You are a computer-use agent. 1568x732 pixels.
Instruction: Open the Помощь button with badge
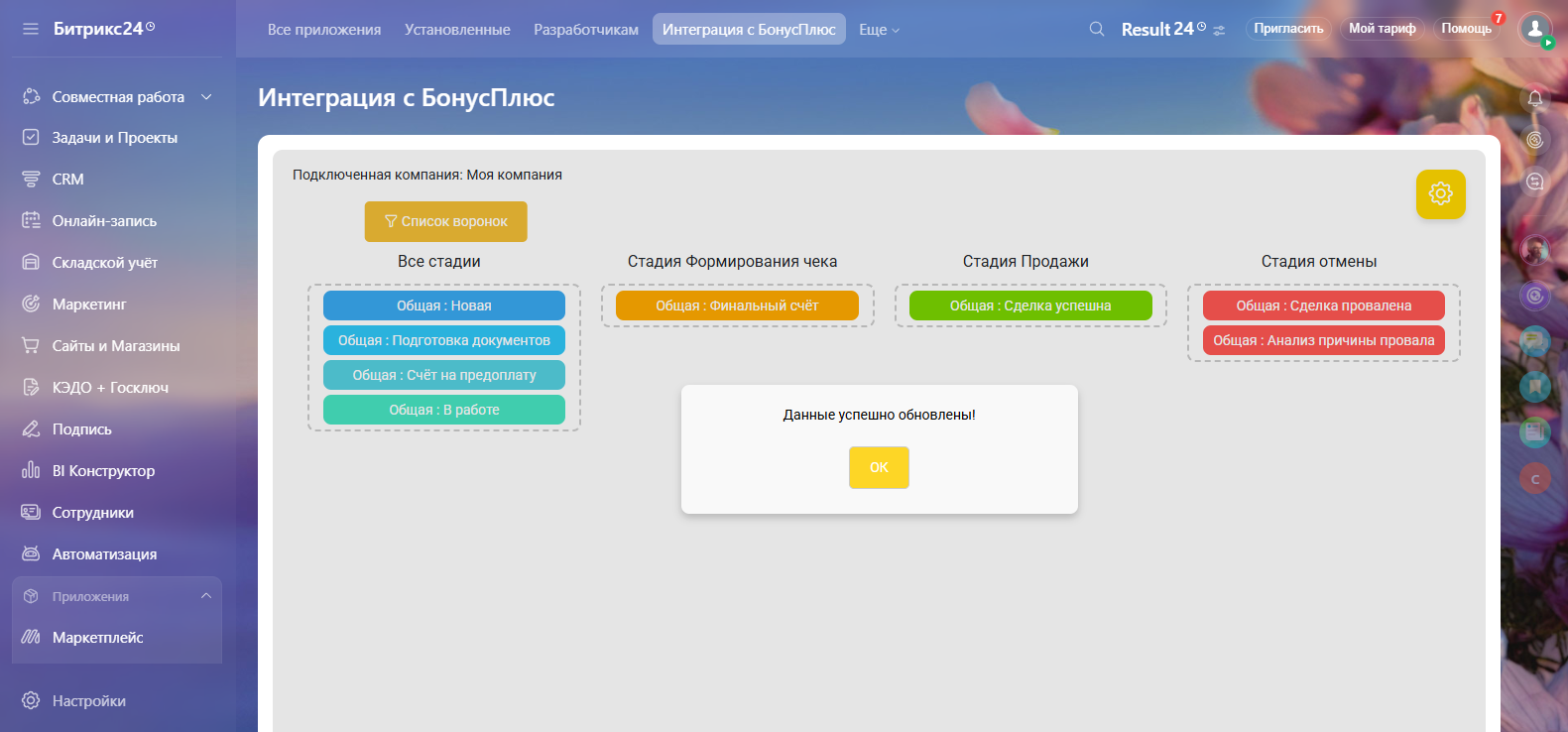coord(1466,29)
